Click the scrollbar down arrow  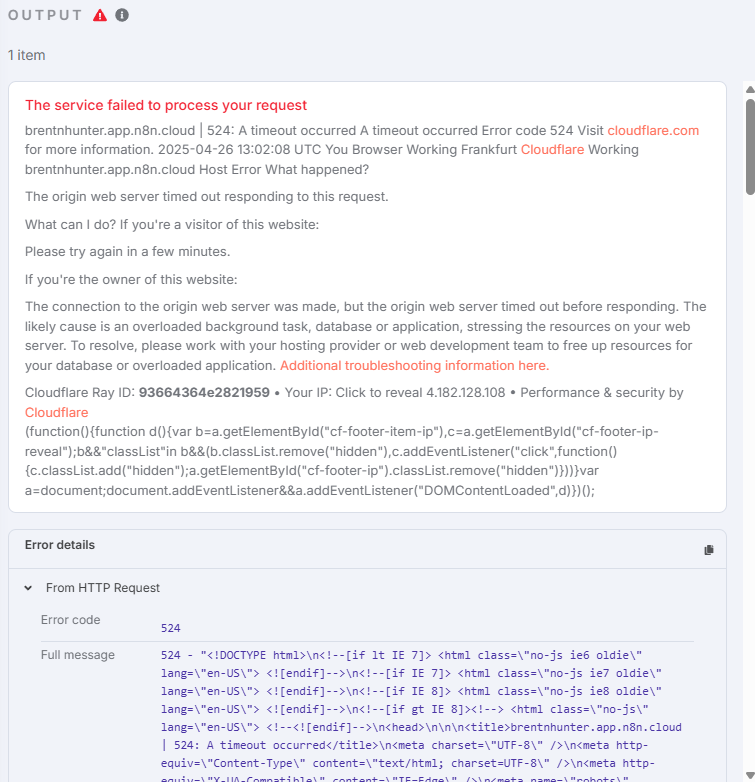tap(749, 773)
